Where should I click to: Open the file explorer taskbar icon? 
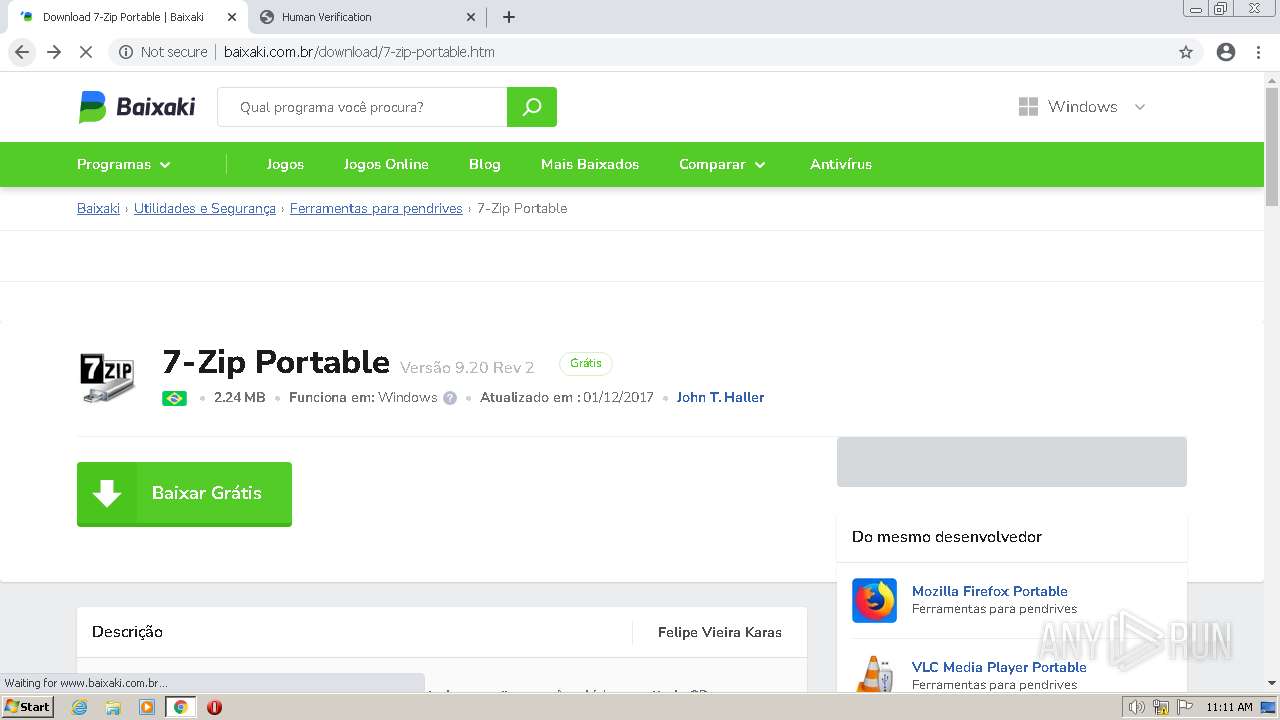pos(113,707)
